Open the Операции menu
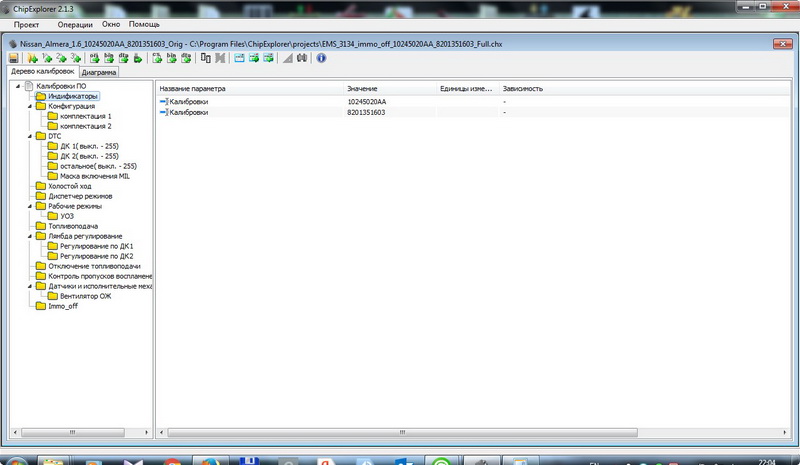The width and height of the screenshot is (800, 465). tap(75, 23)
